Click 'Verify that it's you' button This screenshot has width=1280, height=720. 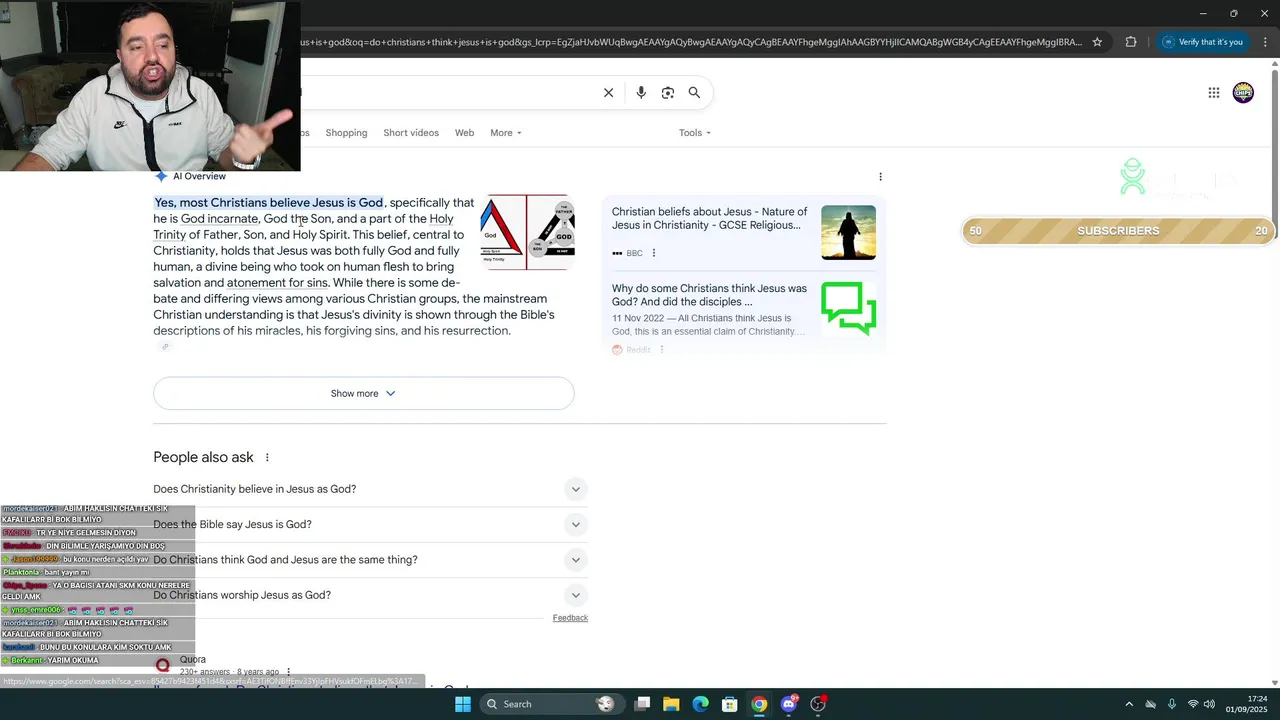click(x=1202, y=42)
